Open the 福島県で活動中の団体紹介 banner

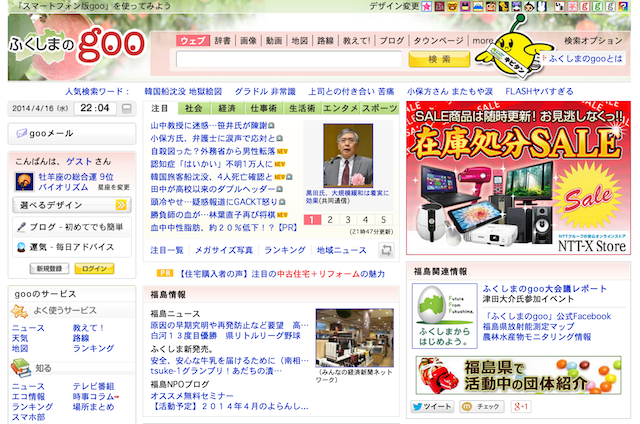pyautogui.click(x=518, y=375)
